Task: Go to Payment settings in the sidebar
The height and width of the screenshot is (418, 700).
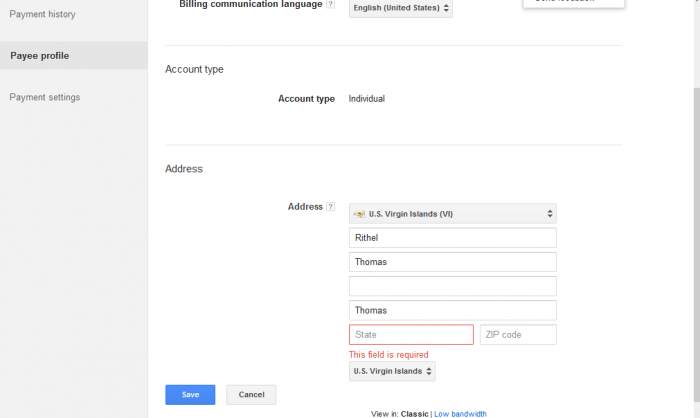Action: (x=45, y=97)
